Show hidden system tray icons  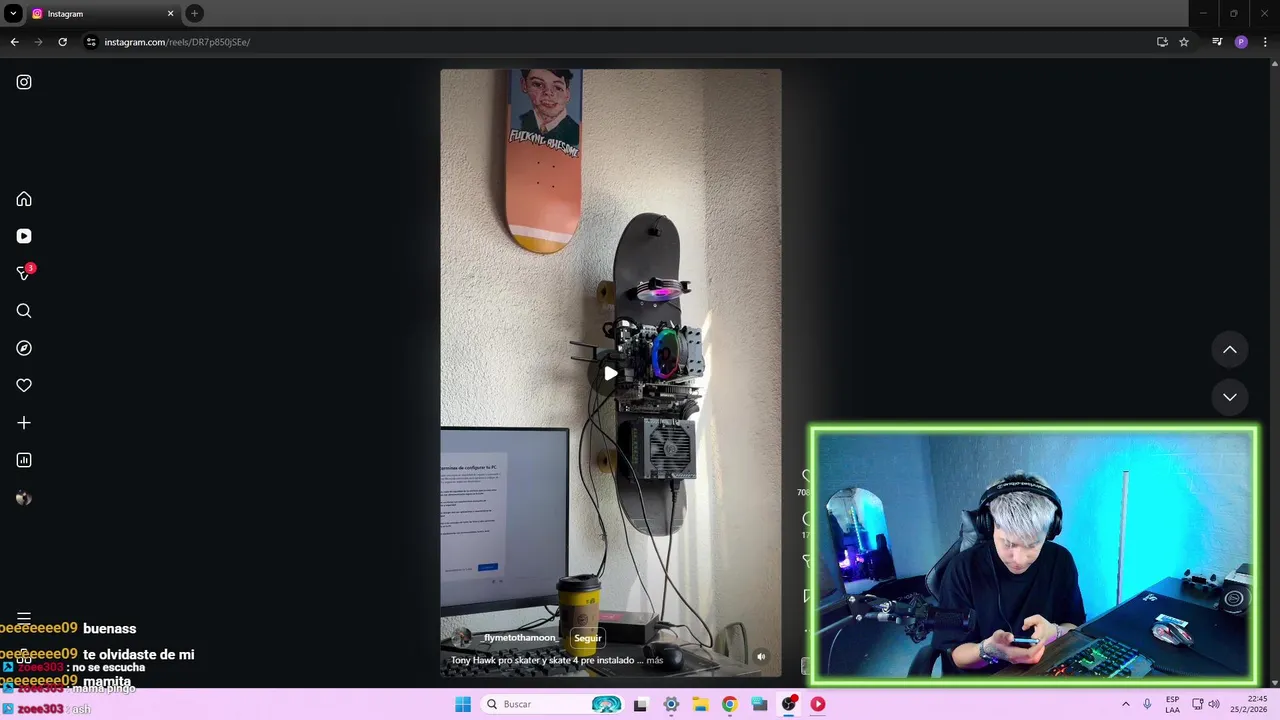tap(1125, 704)
